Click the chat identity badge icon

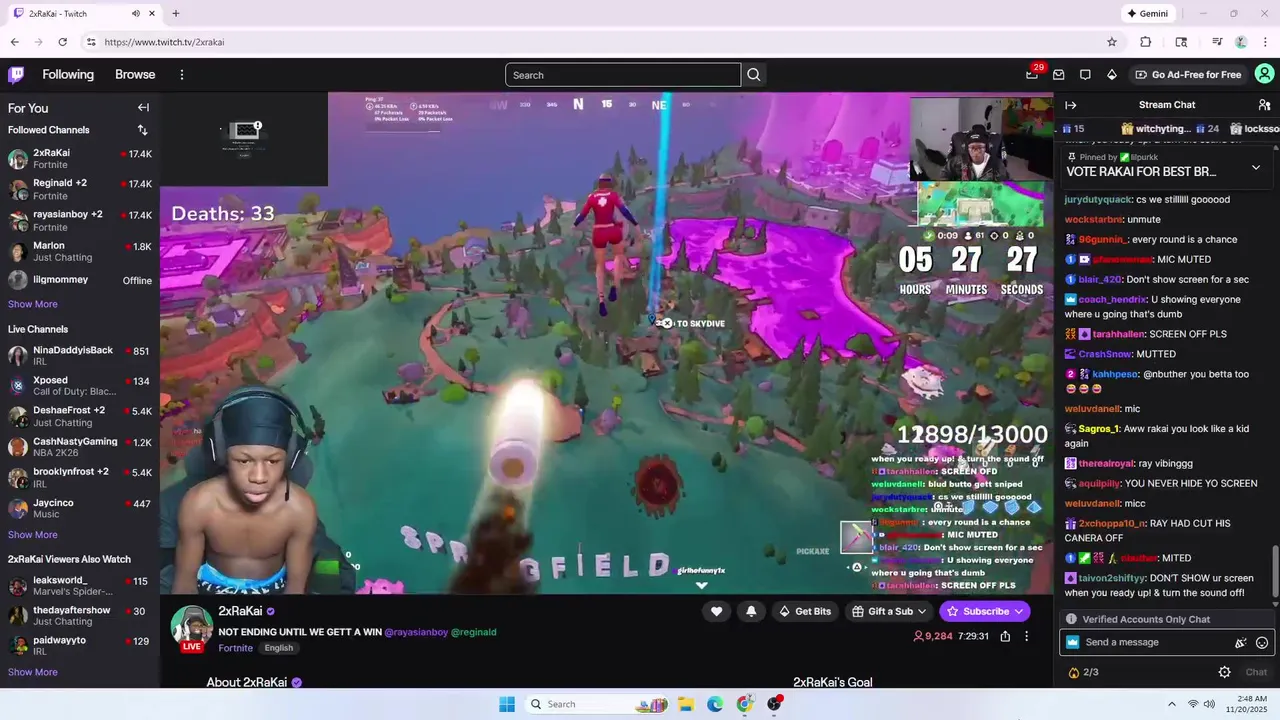[1073, 643]
